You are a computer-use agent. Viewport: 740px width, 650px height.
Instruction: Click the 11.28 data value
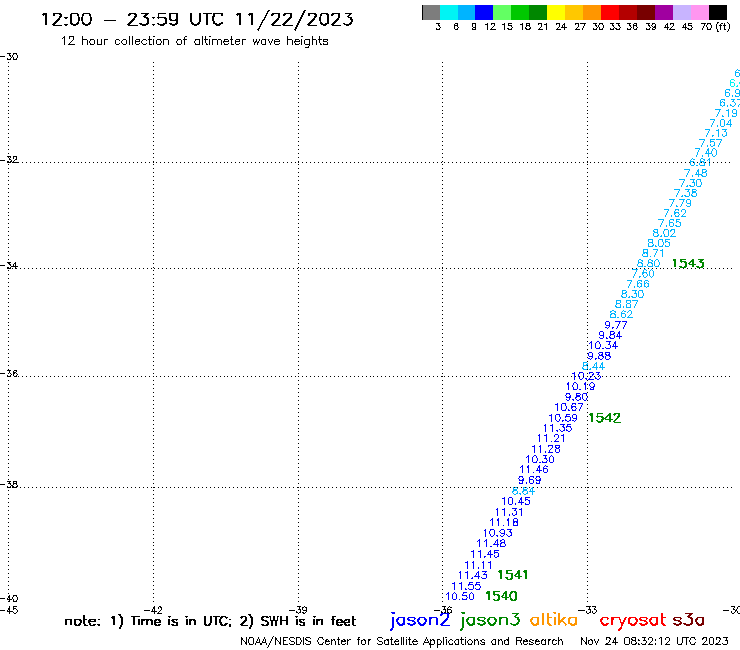[546, 449]
